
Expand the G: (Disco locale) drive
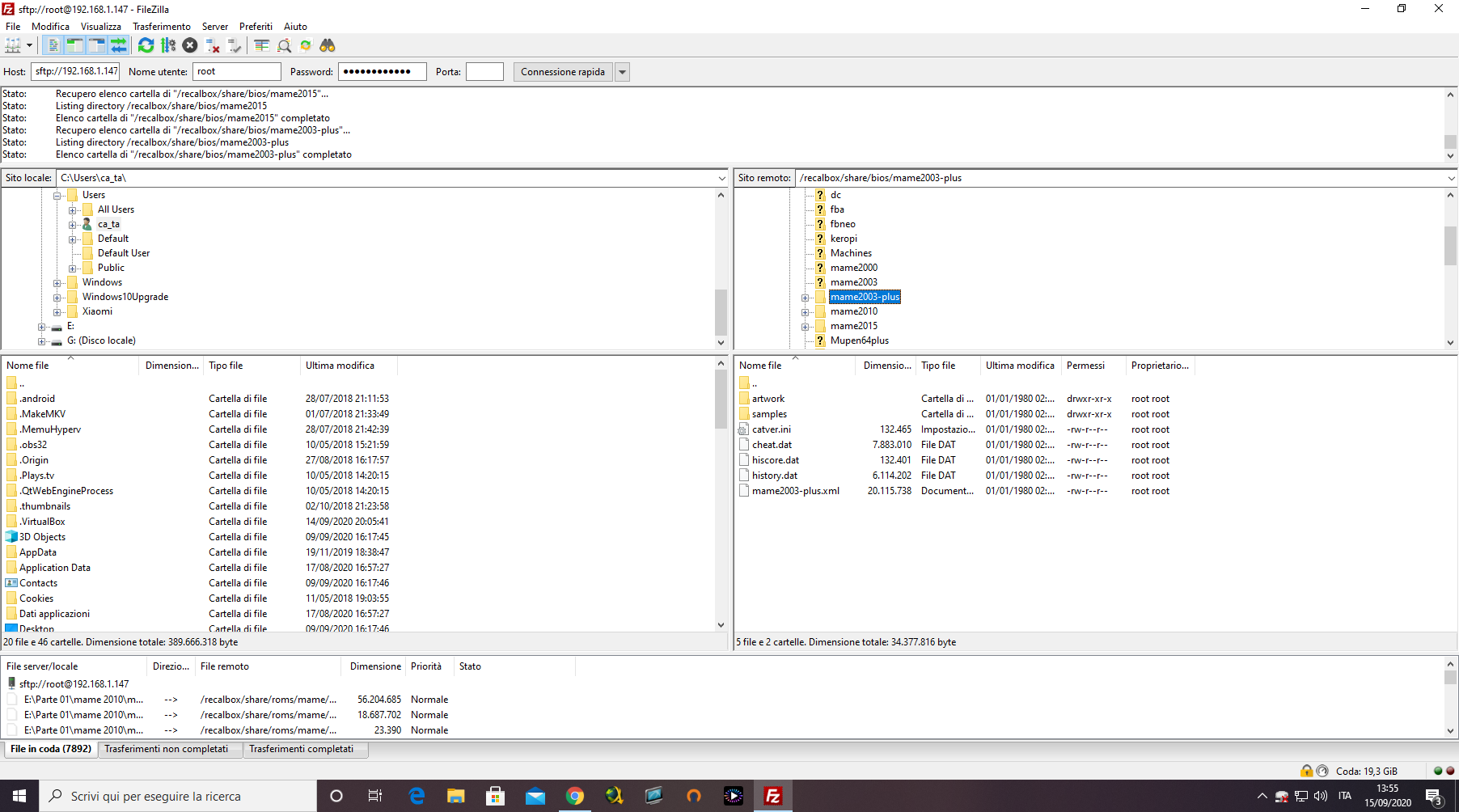(x=42, y=341)
